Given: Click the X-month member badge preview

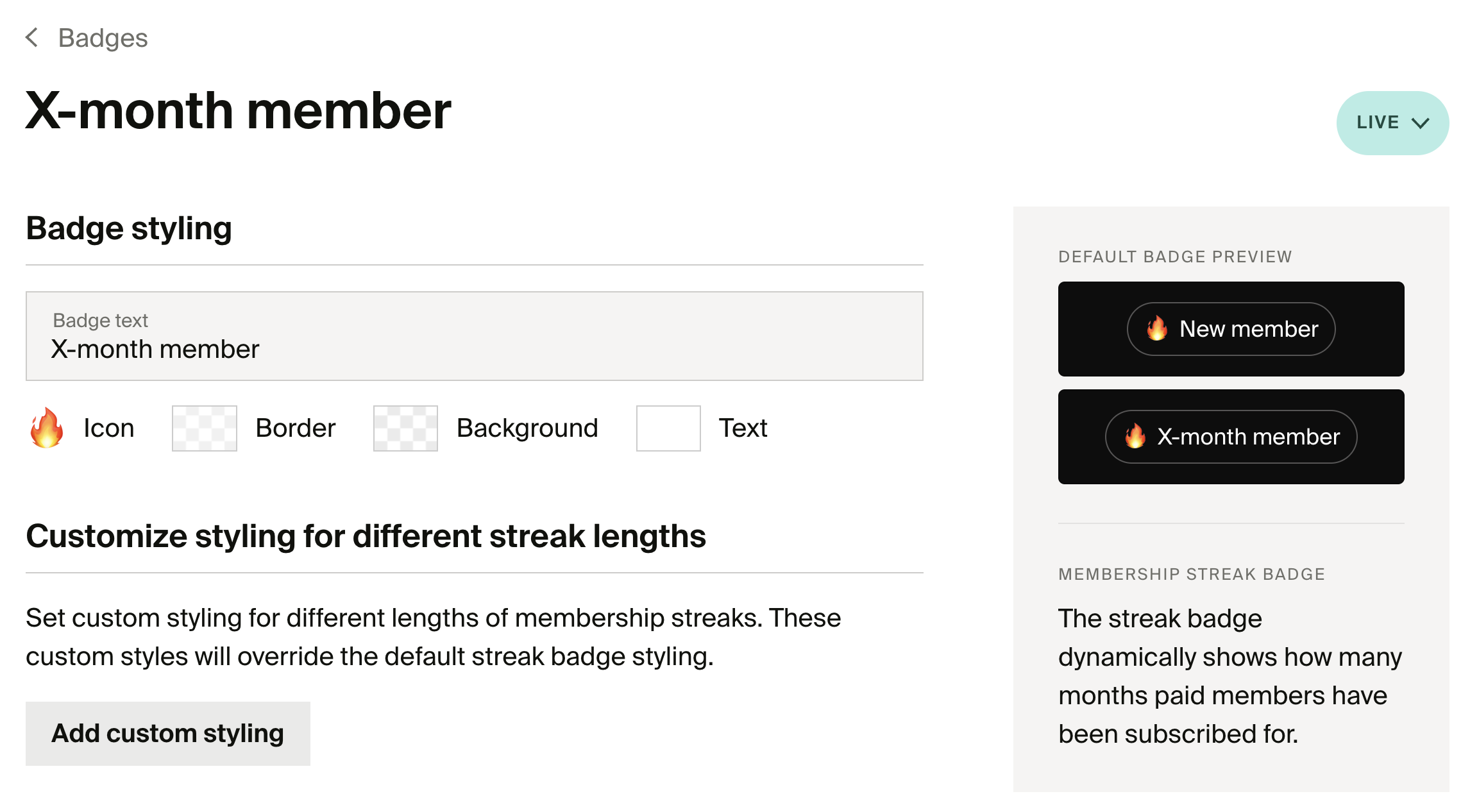Looking at the screenshot, I should (x=1231, y=437).
